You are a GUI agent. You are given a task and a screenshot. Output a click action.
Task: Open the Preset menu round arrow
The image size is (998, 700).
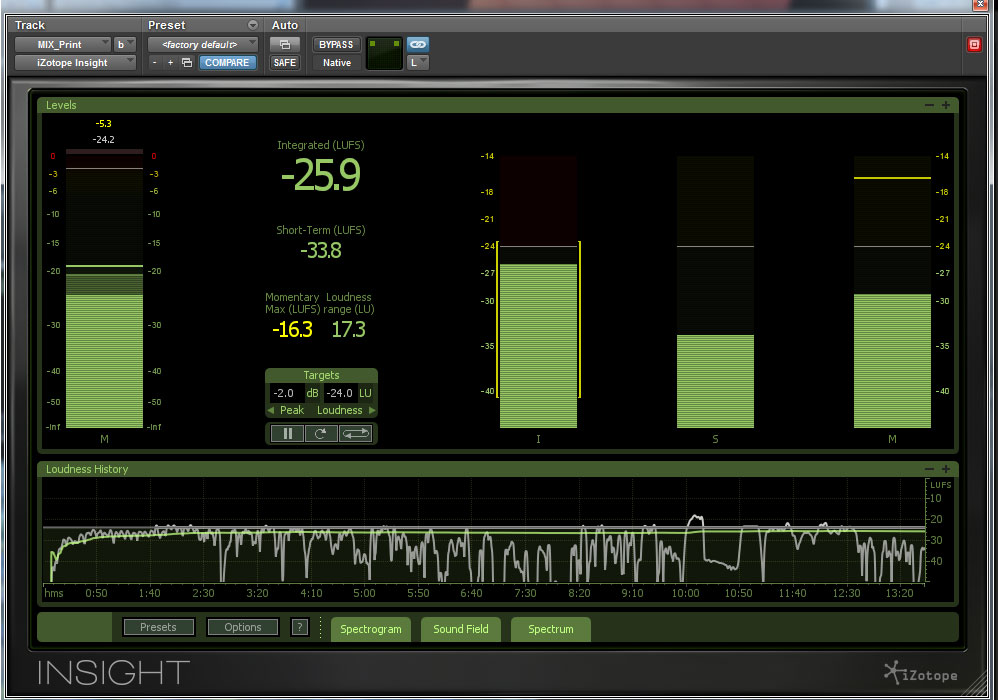253,25
